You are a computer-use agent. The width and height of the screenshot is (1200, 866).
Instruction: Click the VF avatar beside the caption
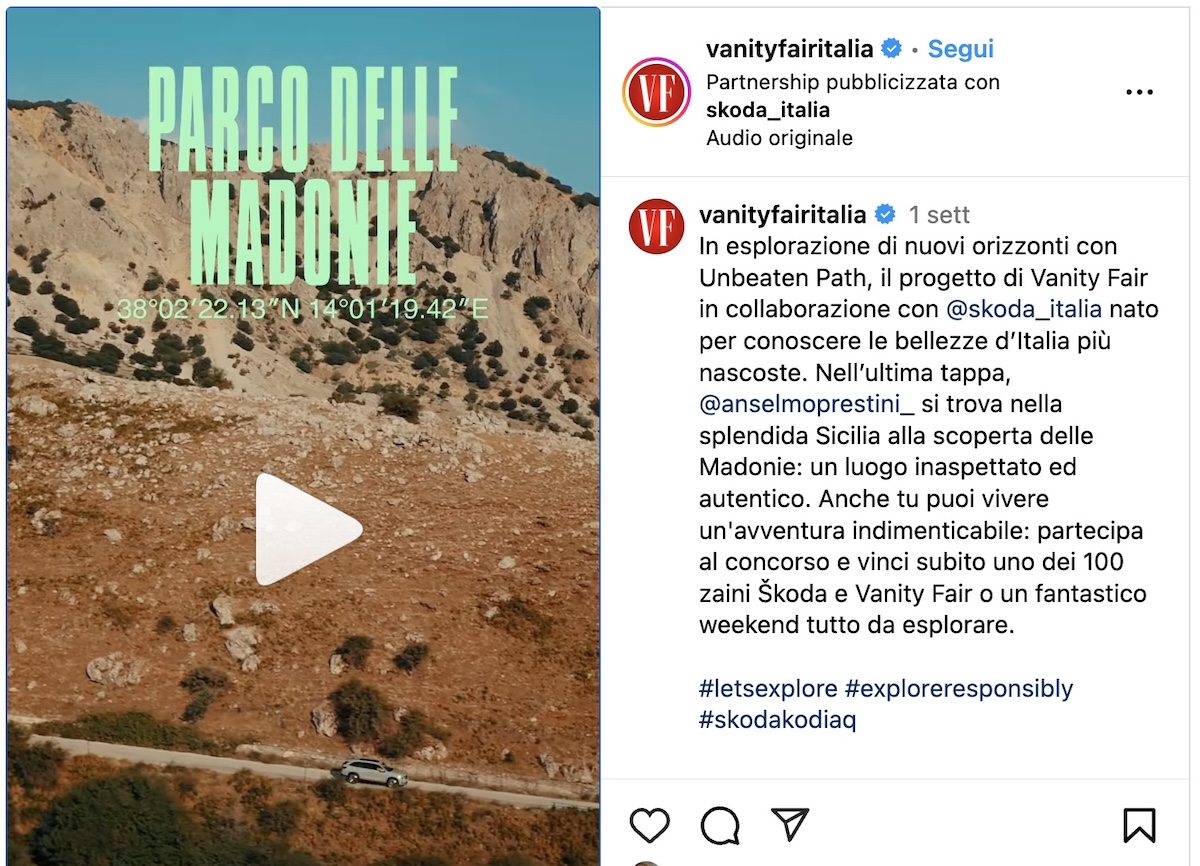coord(656,226)
